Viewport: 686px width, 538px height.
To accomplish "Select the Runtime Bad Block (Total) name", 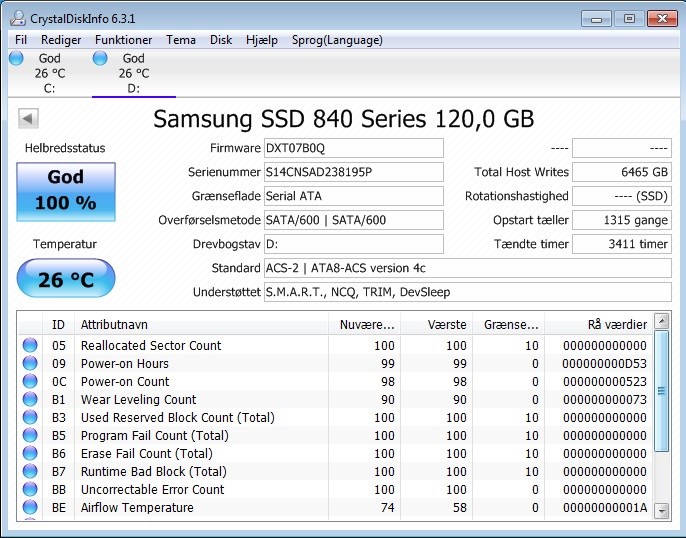I will click(154, 472).
